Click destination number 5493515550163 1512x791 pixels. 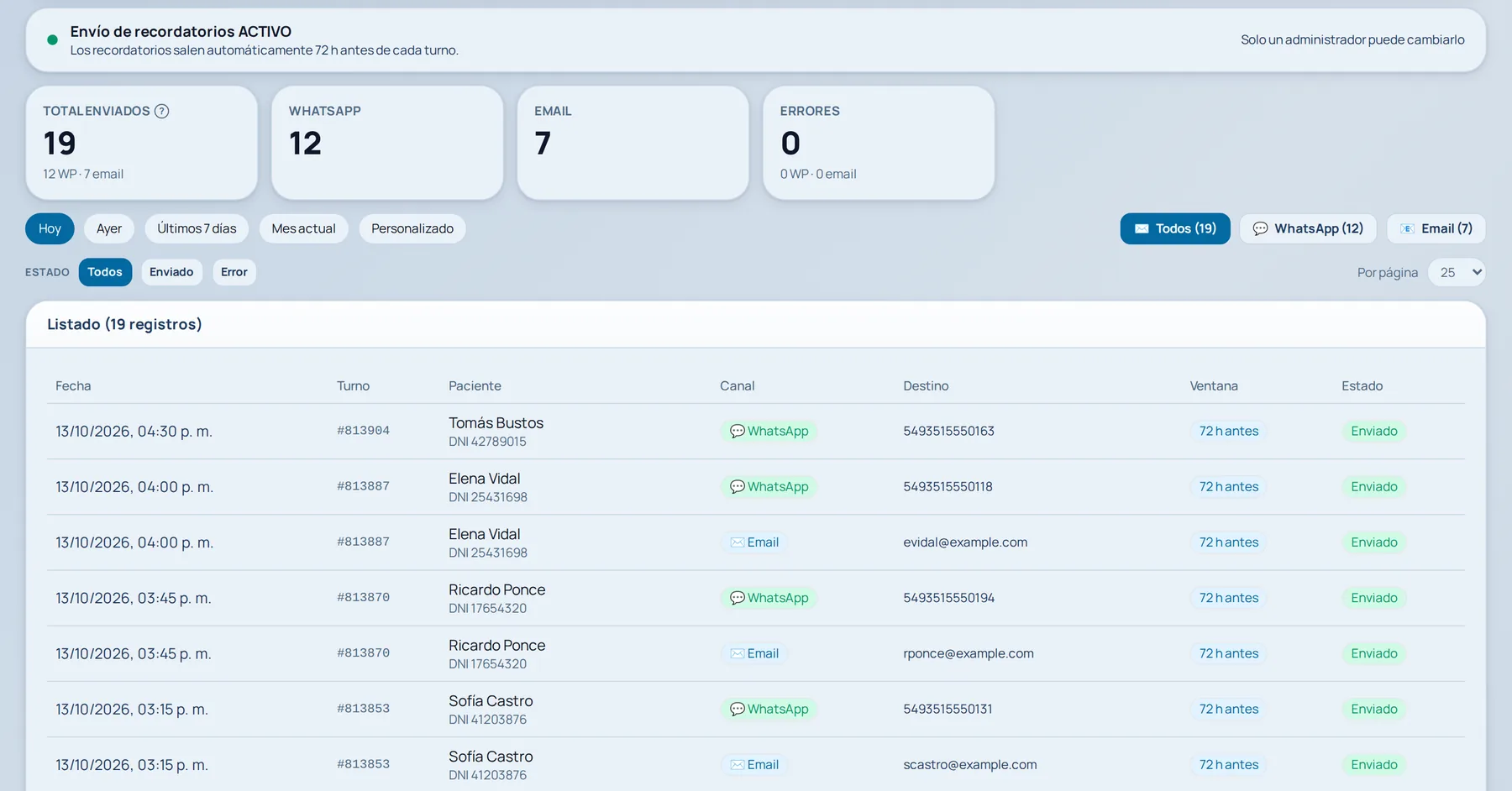coord(948,431)
